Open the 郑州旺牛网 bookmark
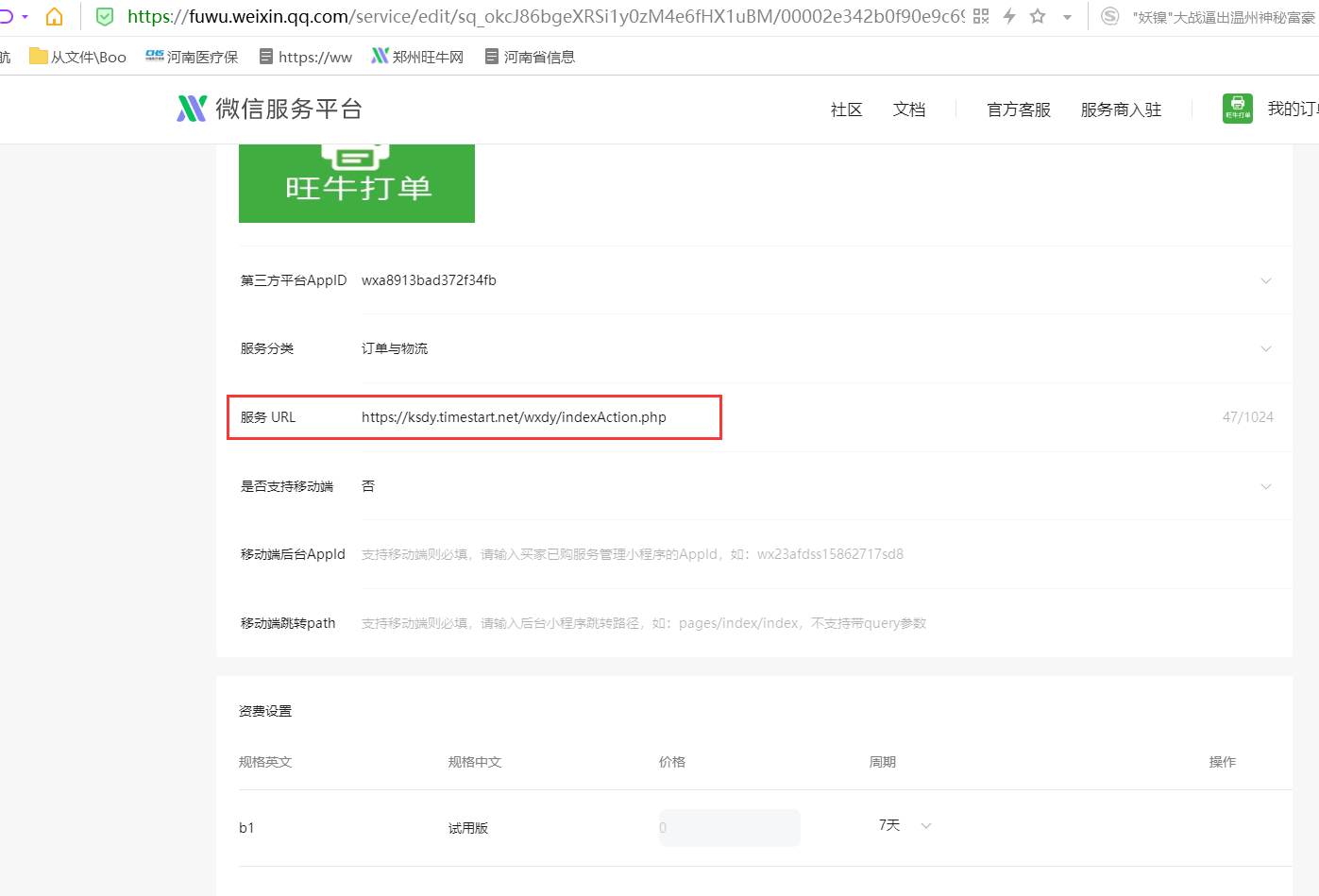The image size is (1319, 896). pos(417,57)
